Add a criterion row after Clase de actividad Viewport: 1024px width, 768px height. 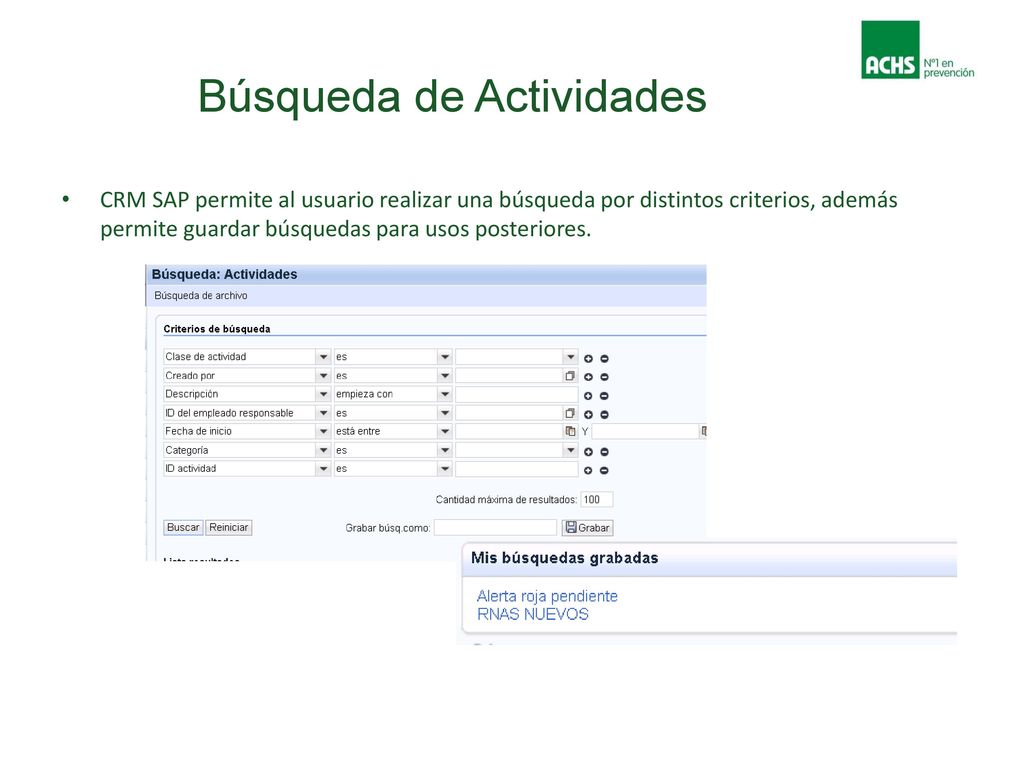(588, 359)
